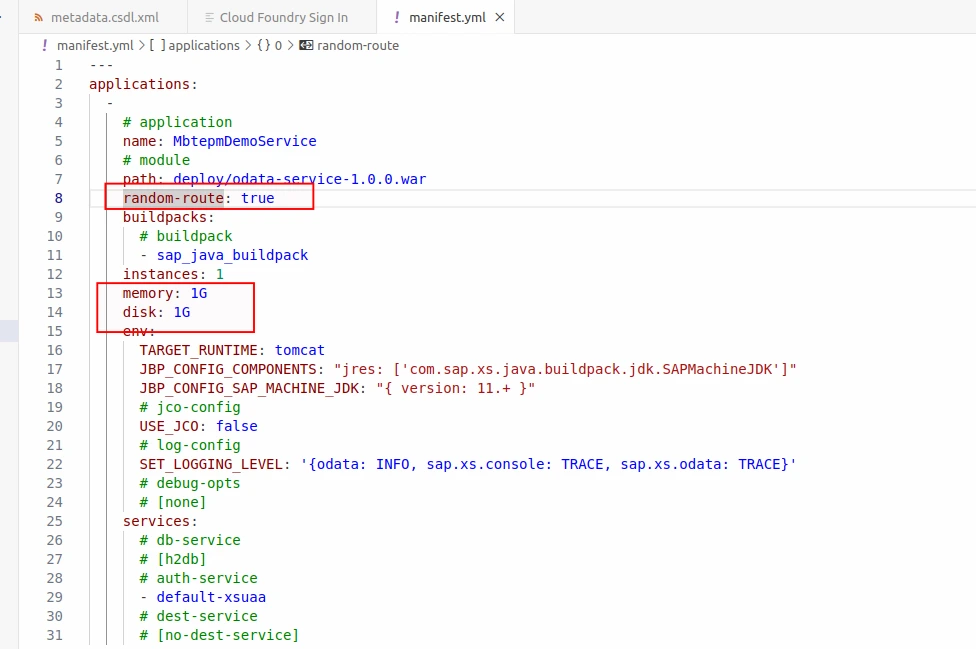Image resolution: width=976 pixels, height=649 pixels.
Task: Click the '# db-service' comment
Action: (x=190, y=540)
